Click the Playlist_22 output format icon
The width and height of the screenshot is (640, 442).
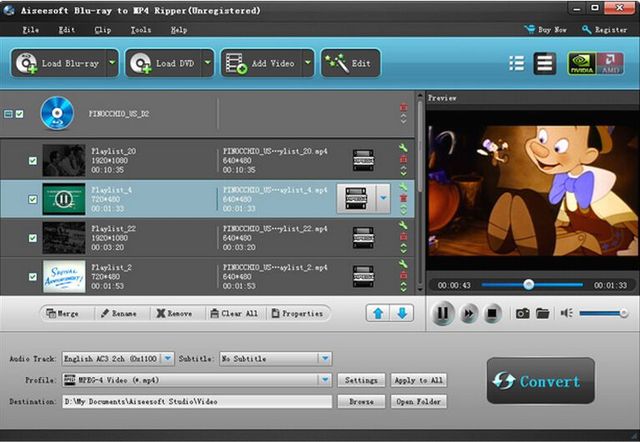pos(363,237)
